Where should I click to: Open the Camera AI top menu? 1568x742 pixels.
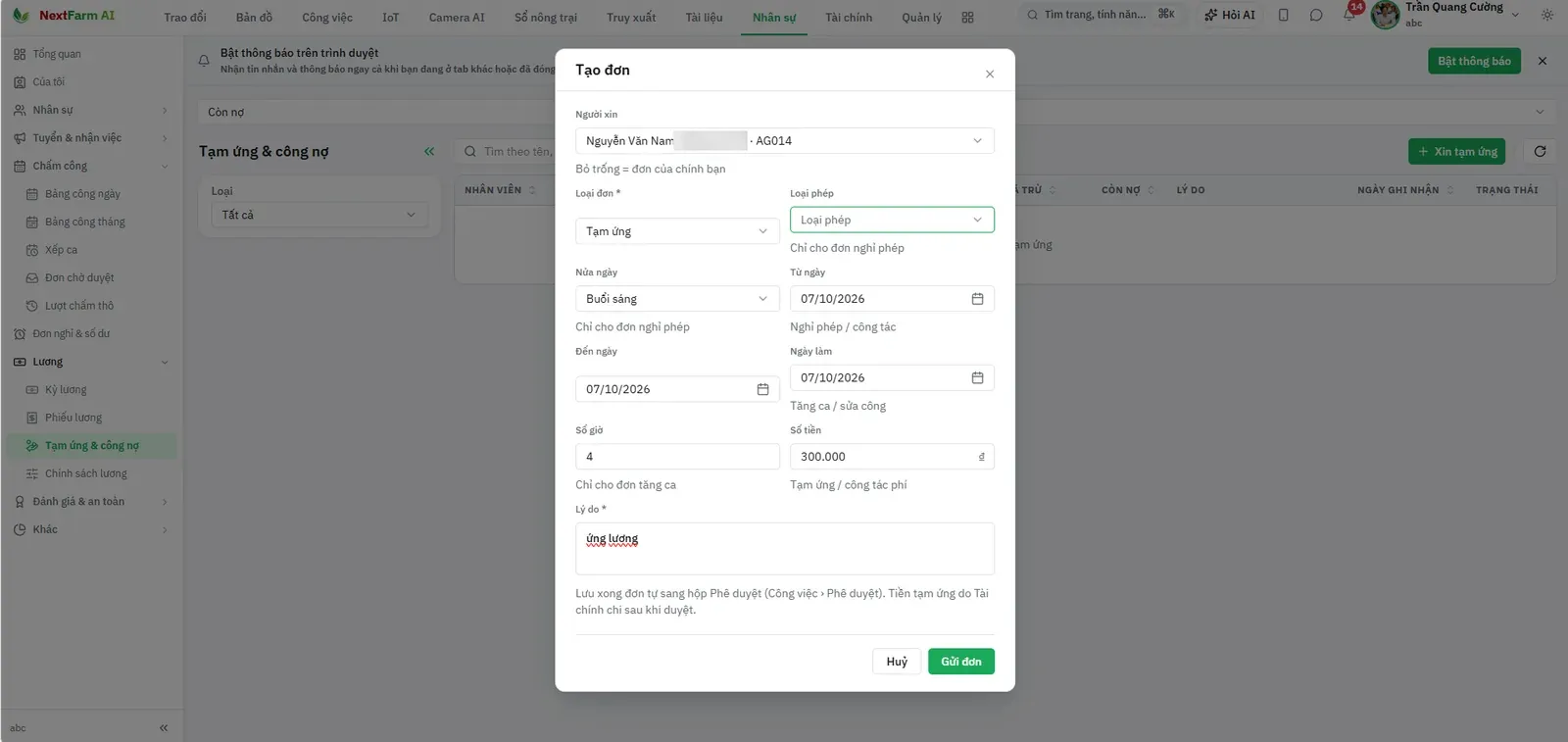[457, 18]
